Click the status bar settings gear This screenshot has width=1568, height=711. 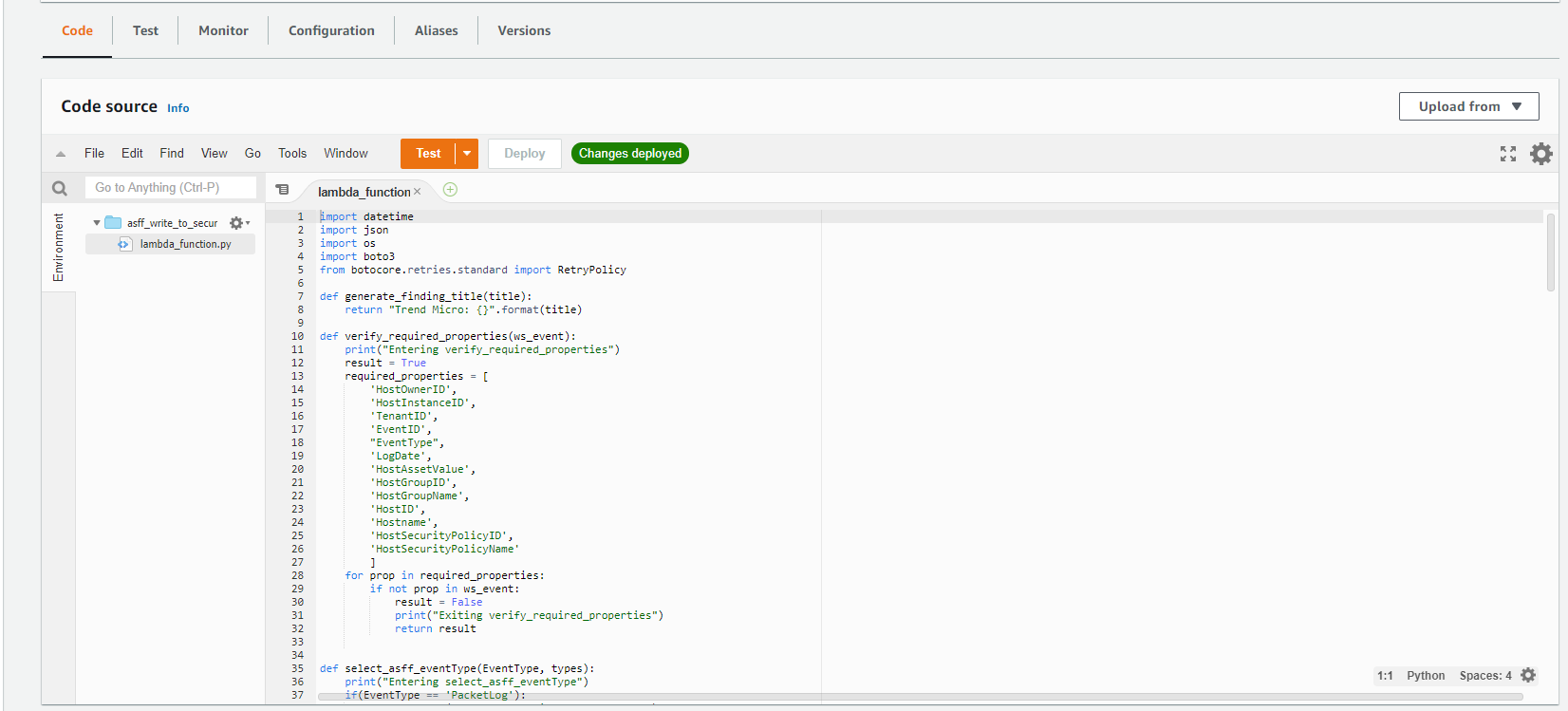point(1528,675)
